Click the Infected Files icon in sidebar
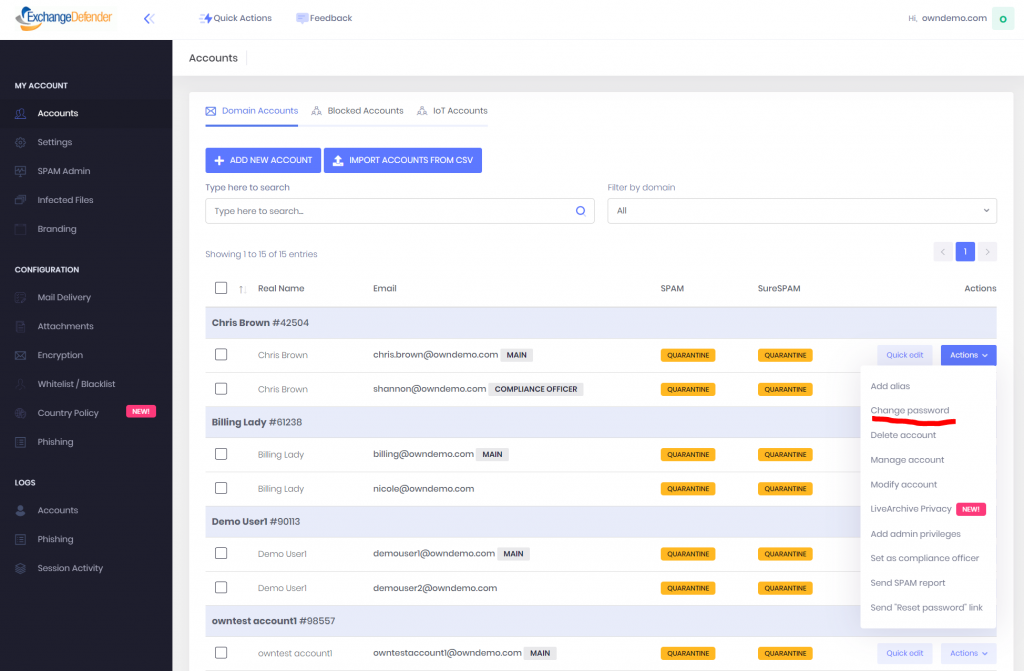 pyautogui.click(x=21, y=200)
